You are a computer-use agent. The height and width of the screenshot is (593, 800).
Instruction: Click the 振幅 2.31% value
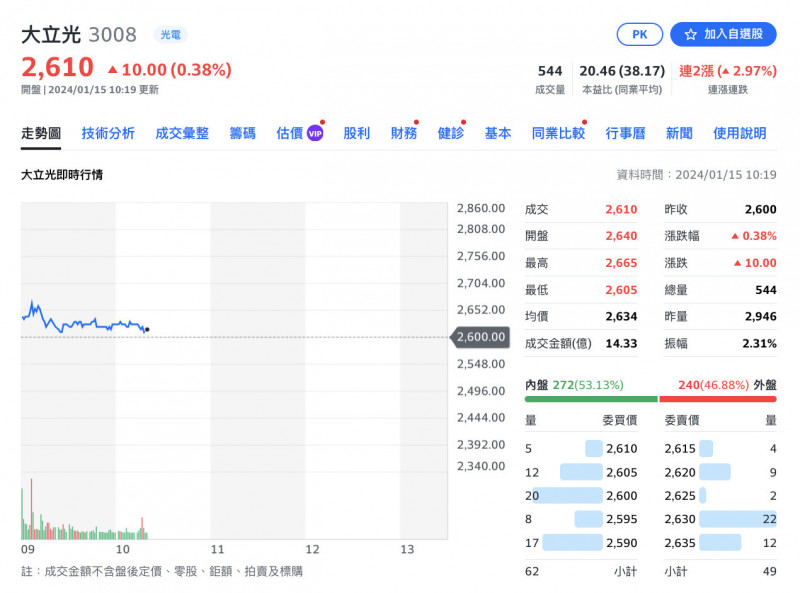click(x=759, y=343)
